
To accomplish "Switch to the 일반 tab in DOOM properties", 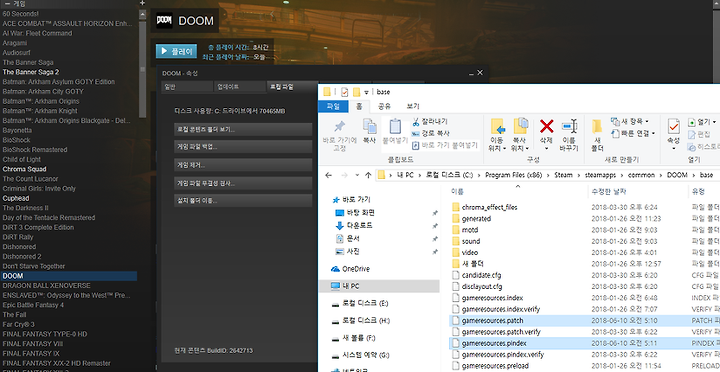I will tap(187, 87).
